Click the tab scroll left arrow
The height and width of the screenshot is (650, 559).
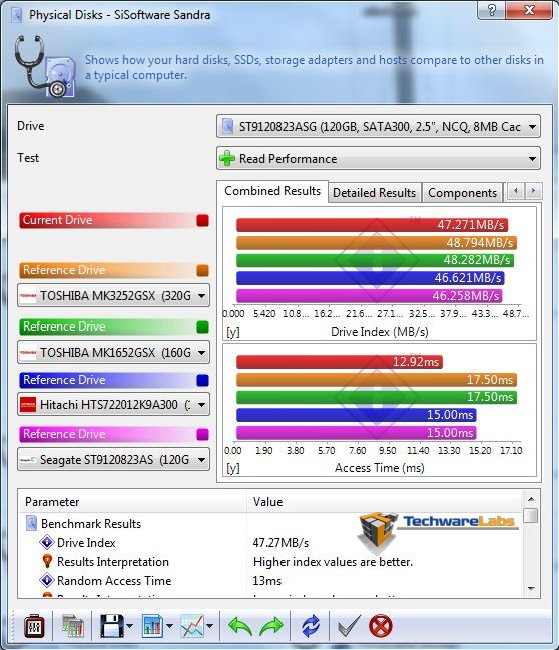click(516, 191)
